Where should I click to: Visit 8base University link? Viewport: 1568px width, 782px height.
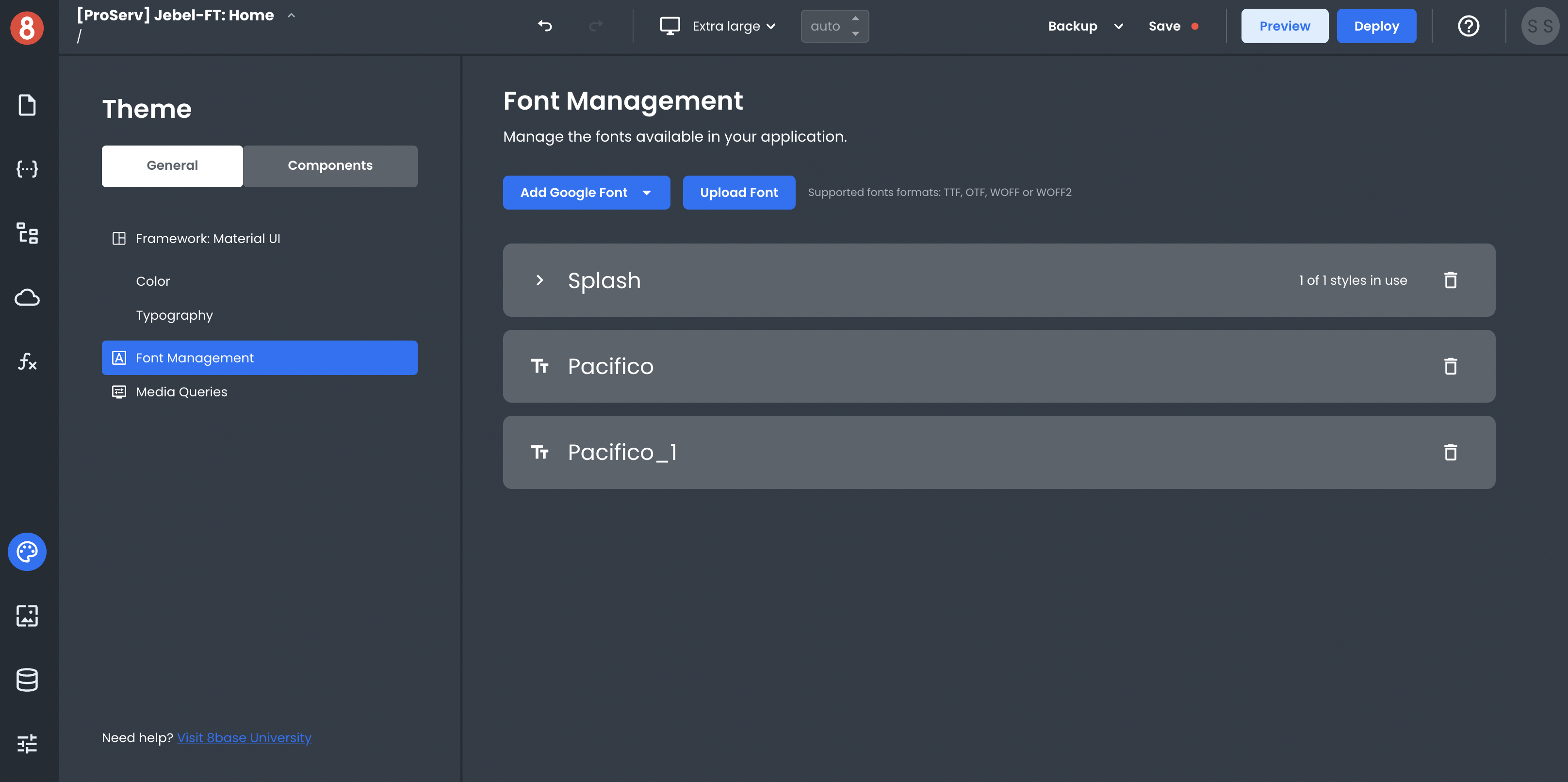(x=244, y=737)
